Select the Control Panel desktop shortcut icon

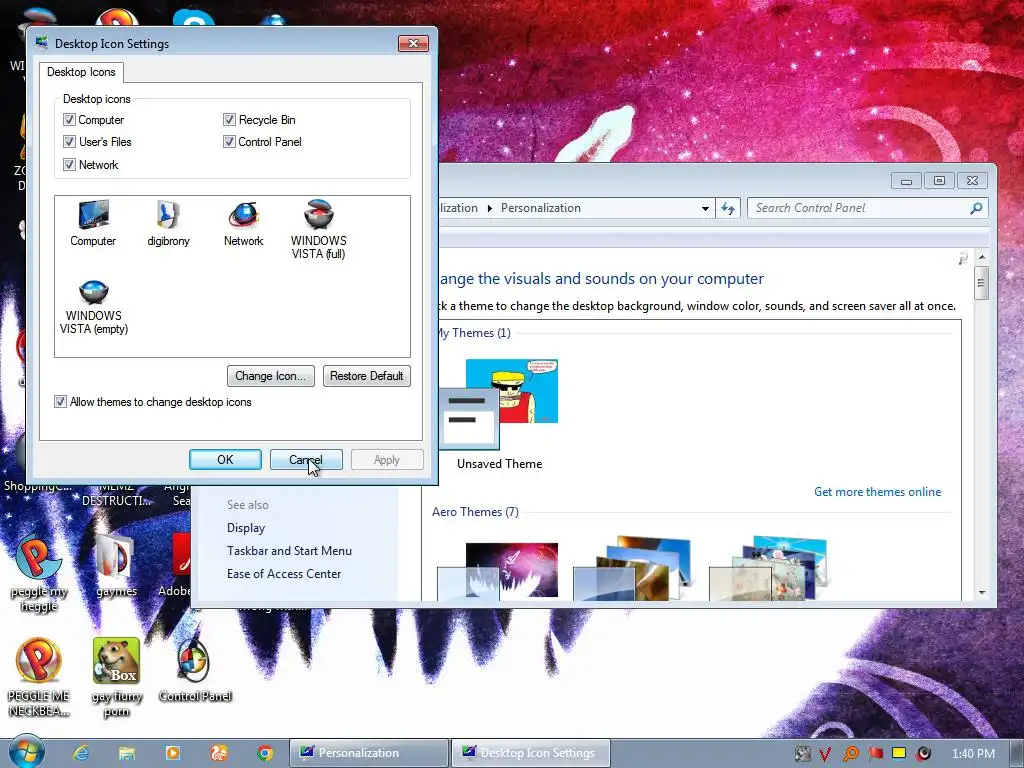click(x=195, y=671)
